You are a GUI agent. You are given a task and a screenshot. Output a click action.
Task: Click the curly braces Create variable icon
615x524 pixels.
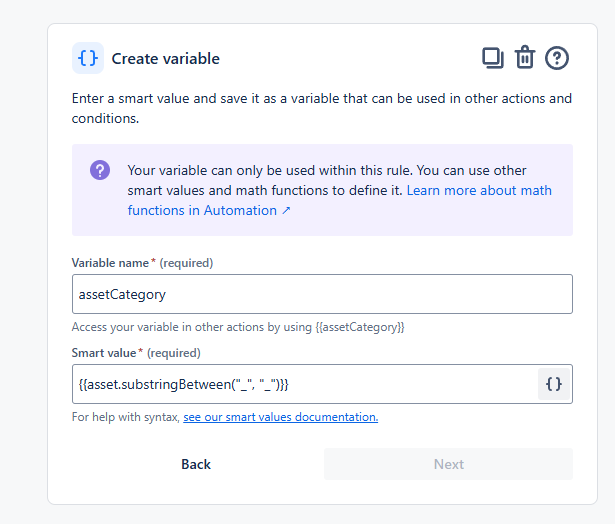click(x=88, y=58)
